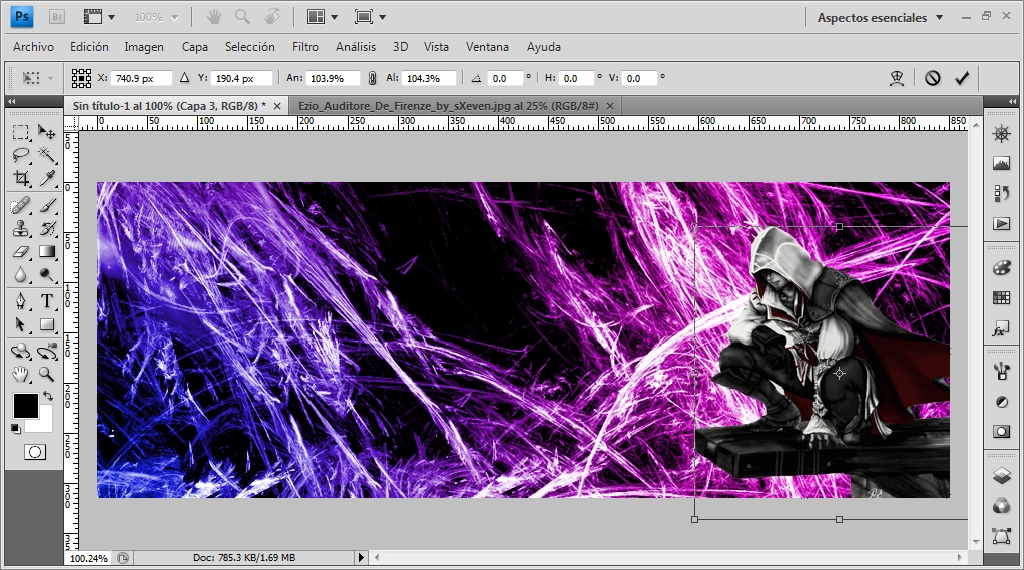Viewport: 1024px width, 570px height.
Task: Switch to warp mode
Action: [897, 78]
